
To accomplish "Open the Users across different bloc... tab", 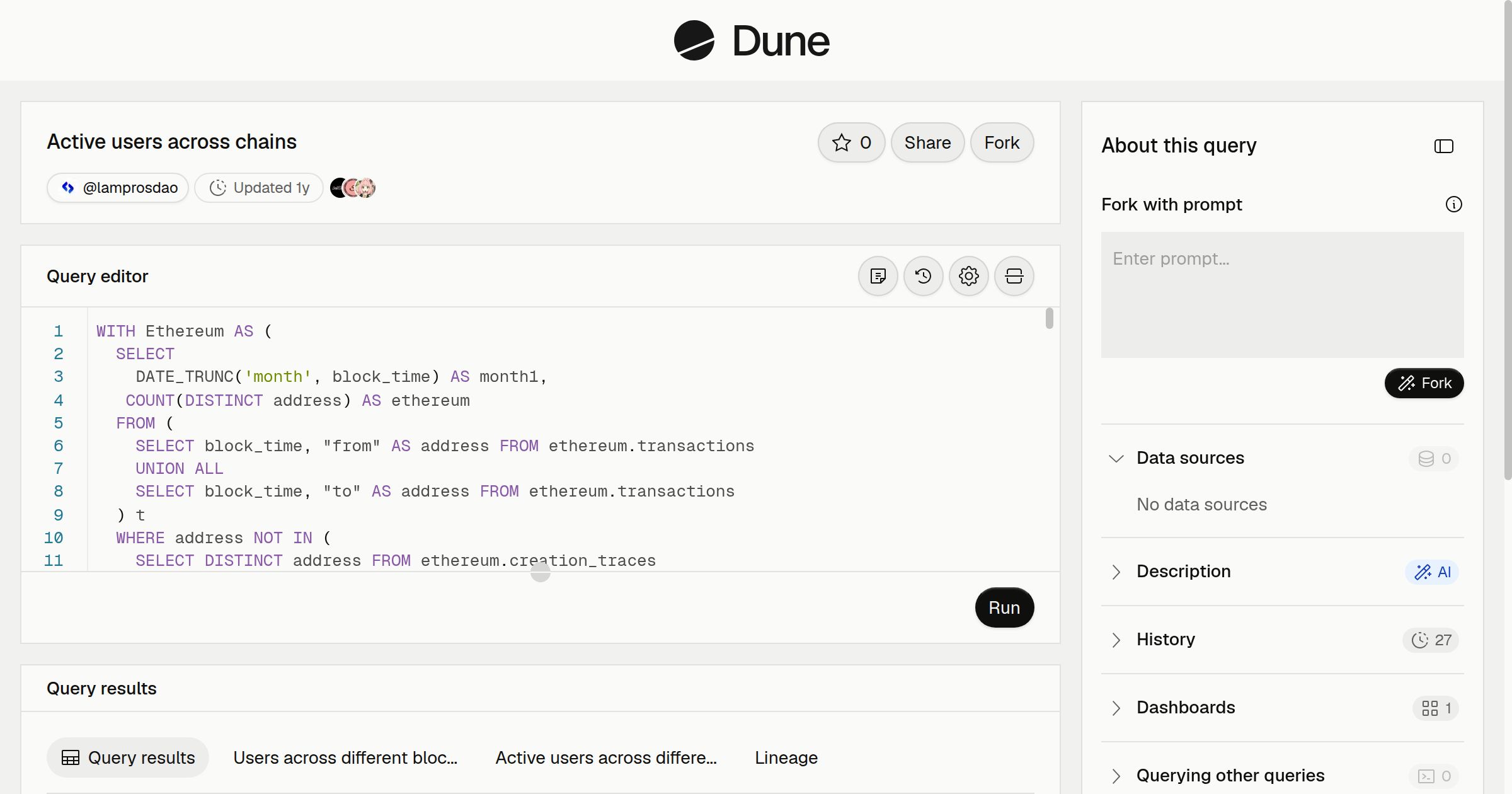I will tap(345, 757).
